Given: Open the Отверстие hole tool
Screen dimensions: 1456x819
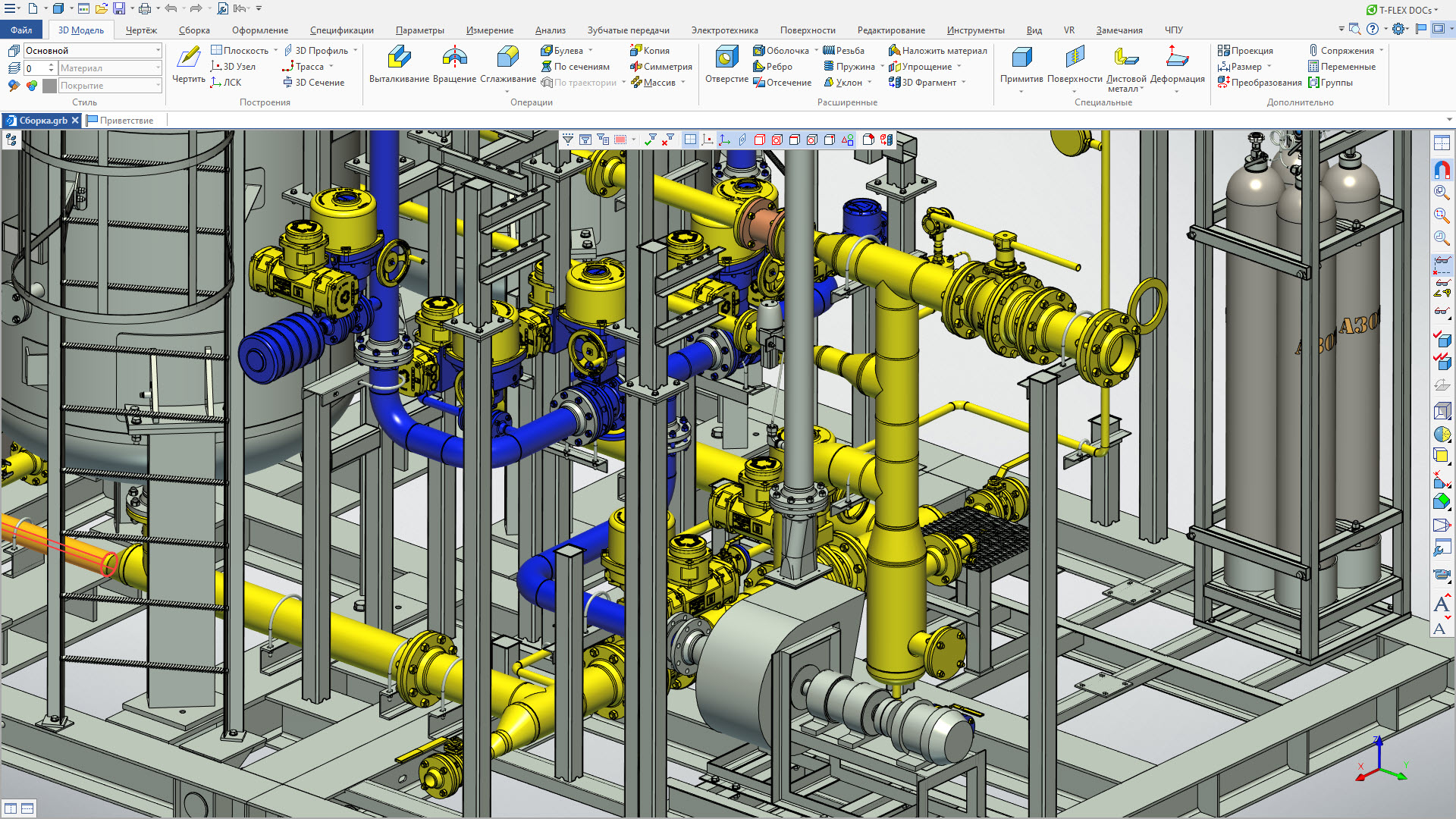Looking at the screenshot, I should 726,64.
